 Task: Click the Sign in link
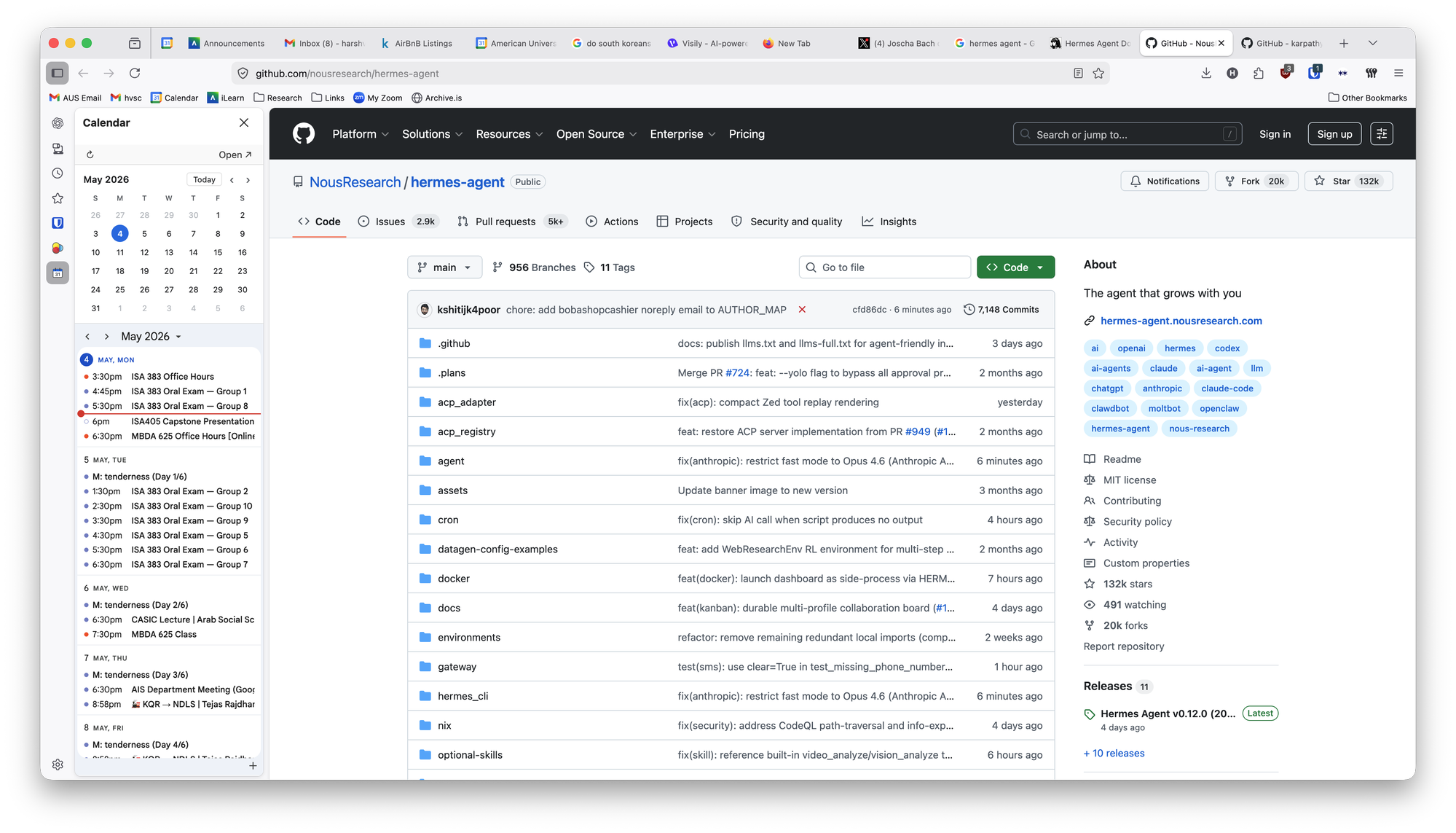(x=1275, y=134)
